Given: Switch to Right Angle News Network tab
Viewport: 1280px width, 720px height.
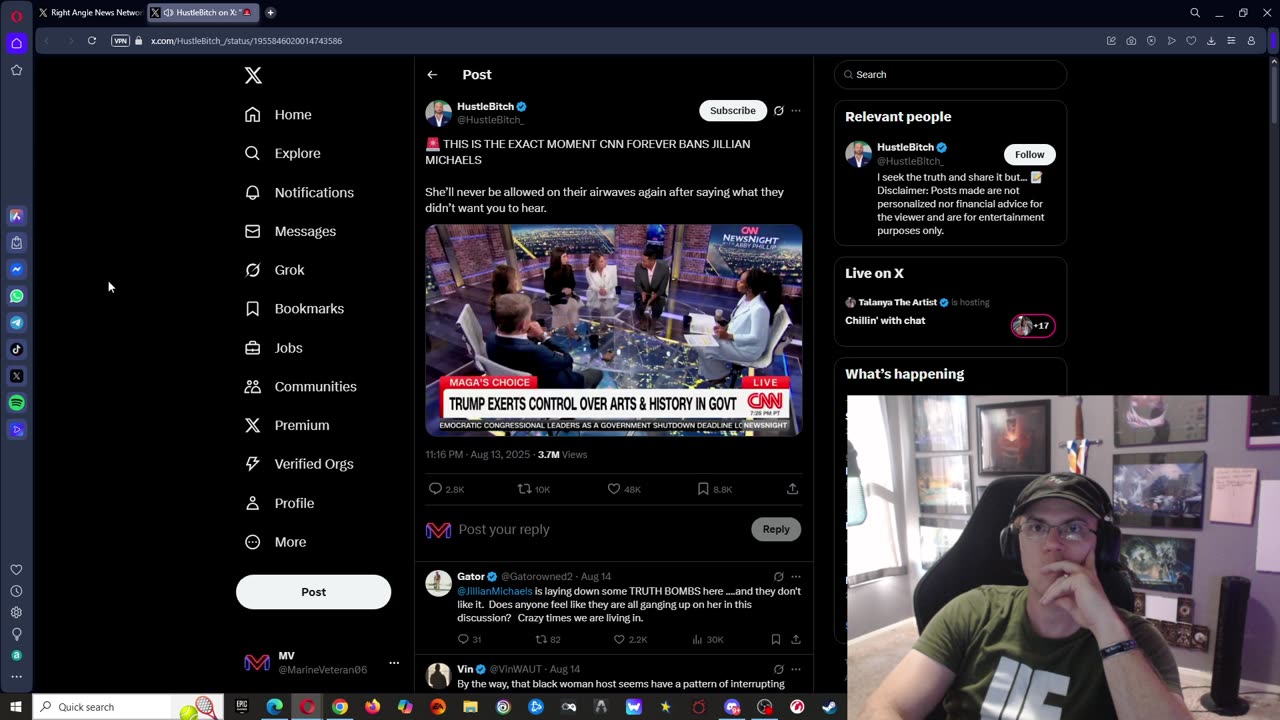Looking at the screenshot, I should 90,13.
